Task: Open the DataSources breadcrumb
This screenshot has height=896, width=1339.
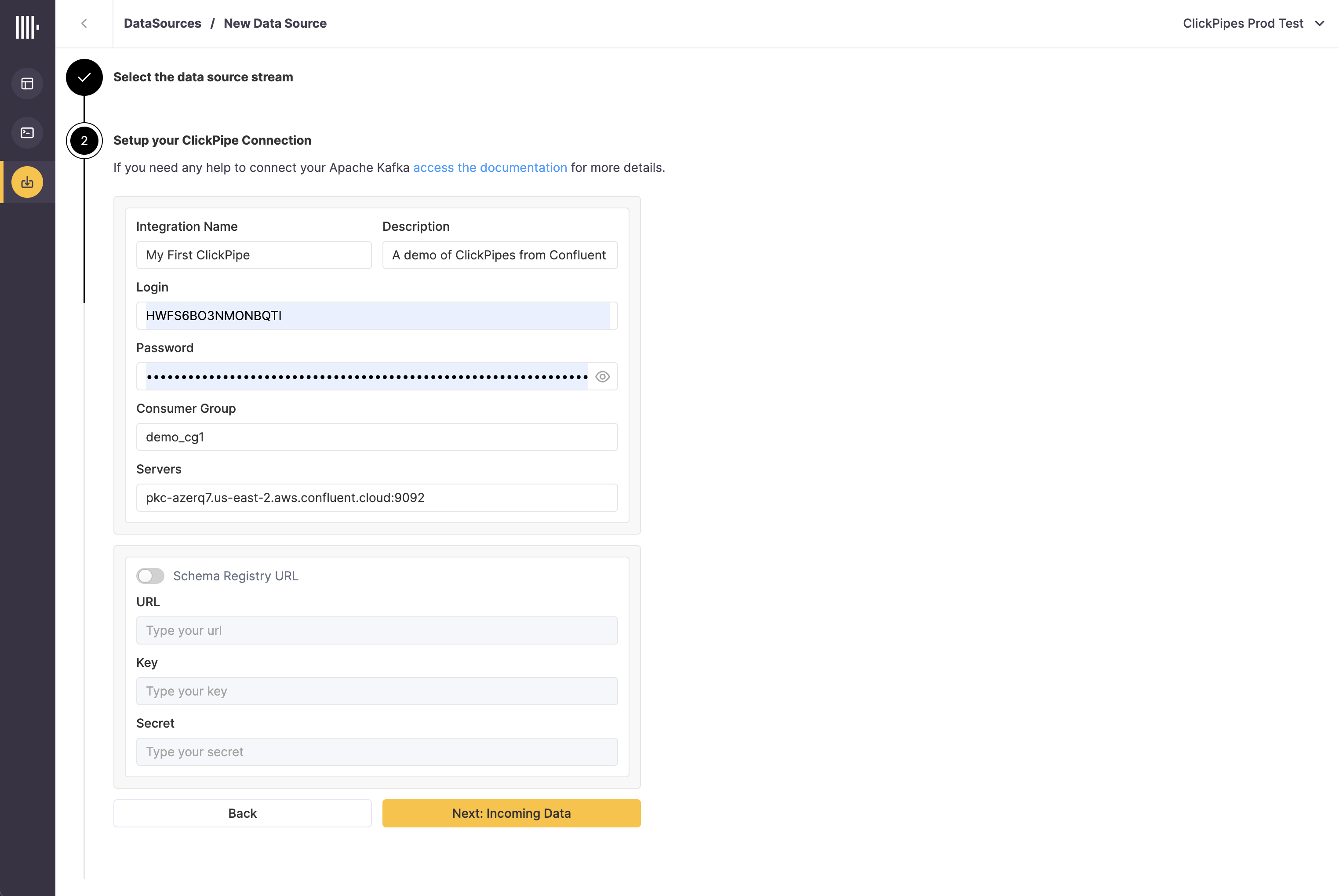Action: 162,23
